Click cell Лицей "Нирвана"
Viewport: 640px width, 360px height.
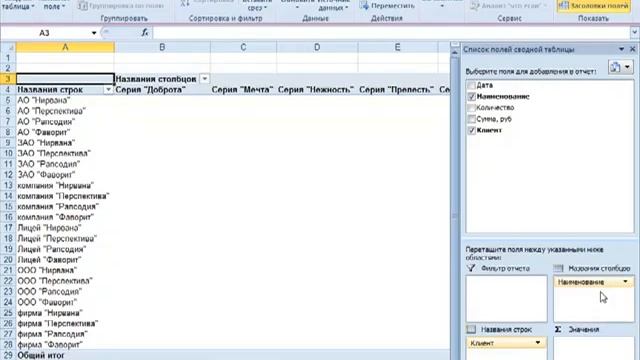click(65, 228)
